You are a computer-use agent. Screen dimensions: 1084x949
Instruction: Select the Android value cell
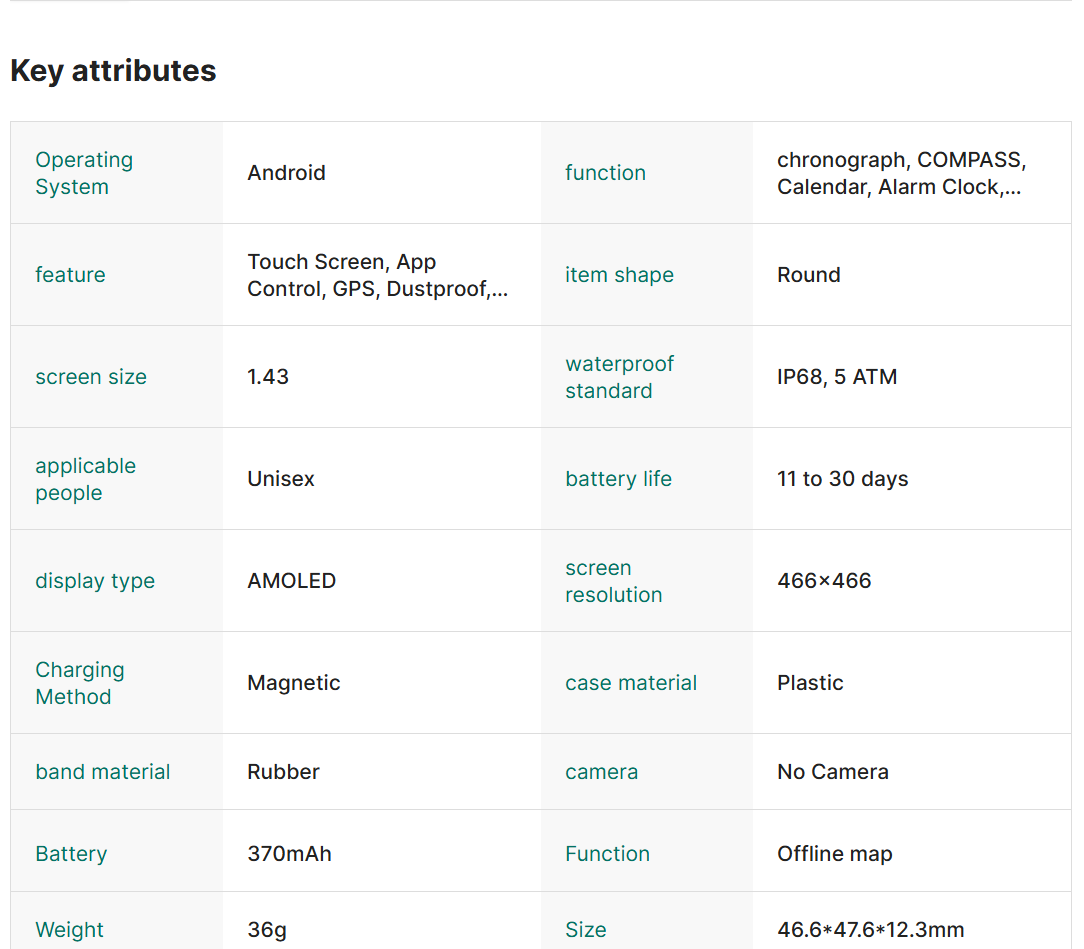(x=286, y=173)
